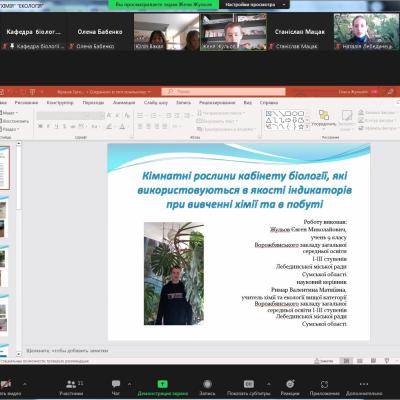Screen dimensions: 400x400
Task: Toggle strikethrough formatting
Action: tap(73, 126)
